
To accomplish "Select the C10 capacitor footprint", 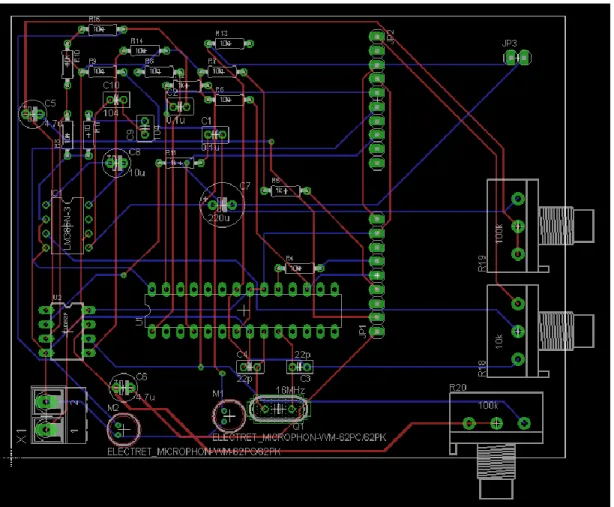I will (116, 100).
